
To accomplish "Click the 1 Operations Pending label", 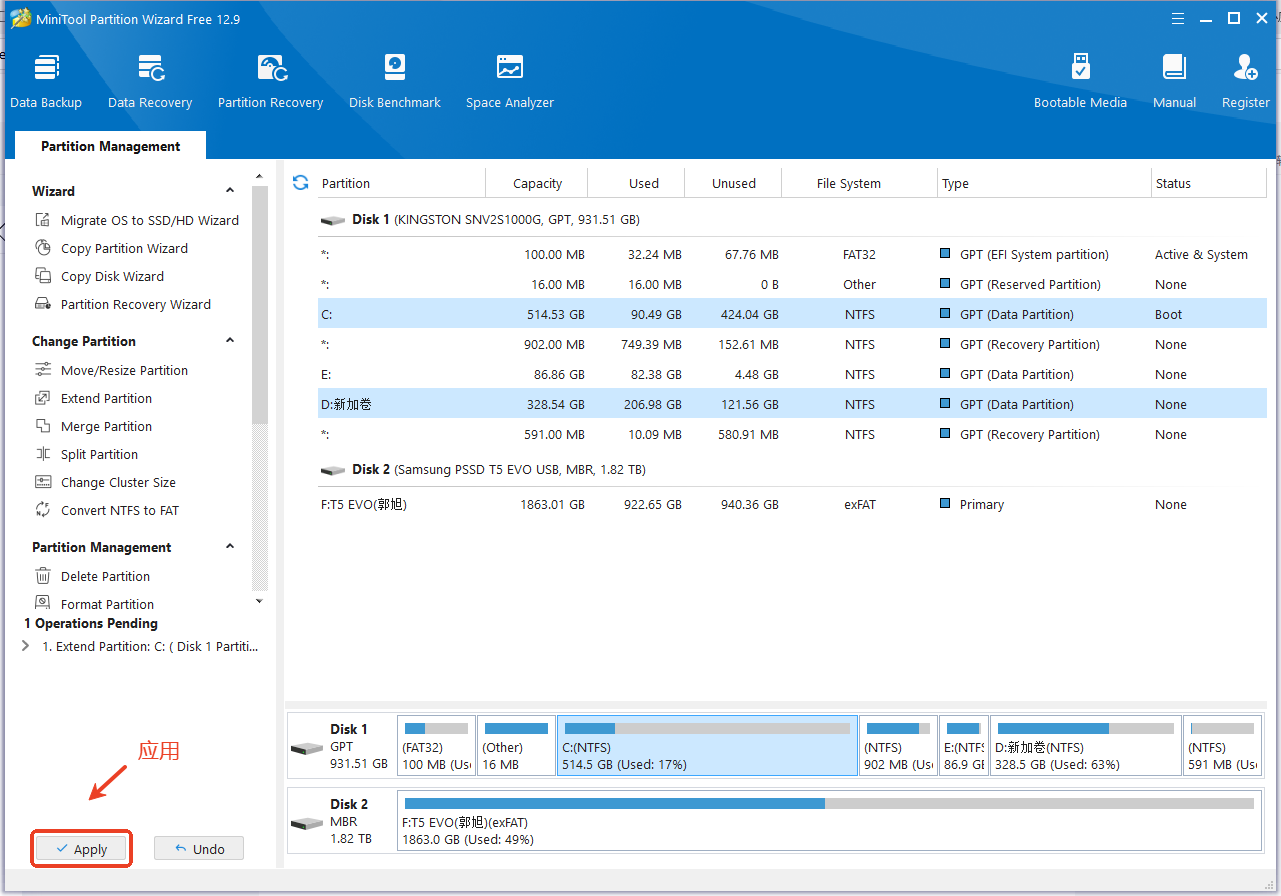I will 91,623.
